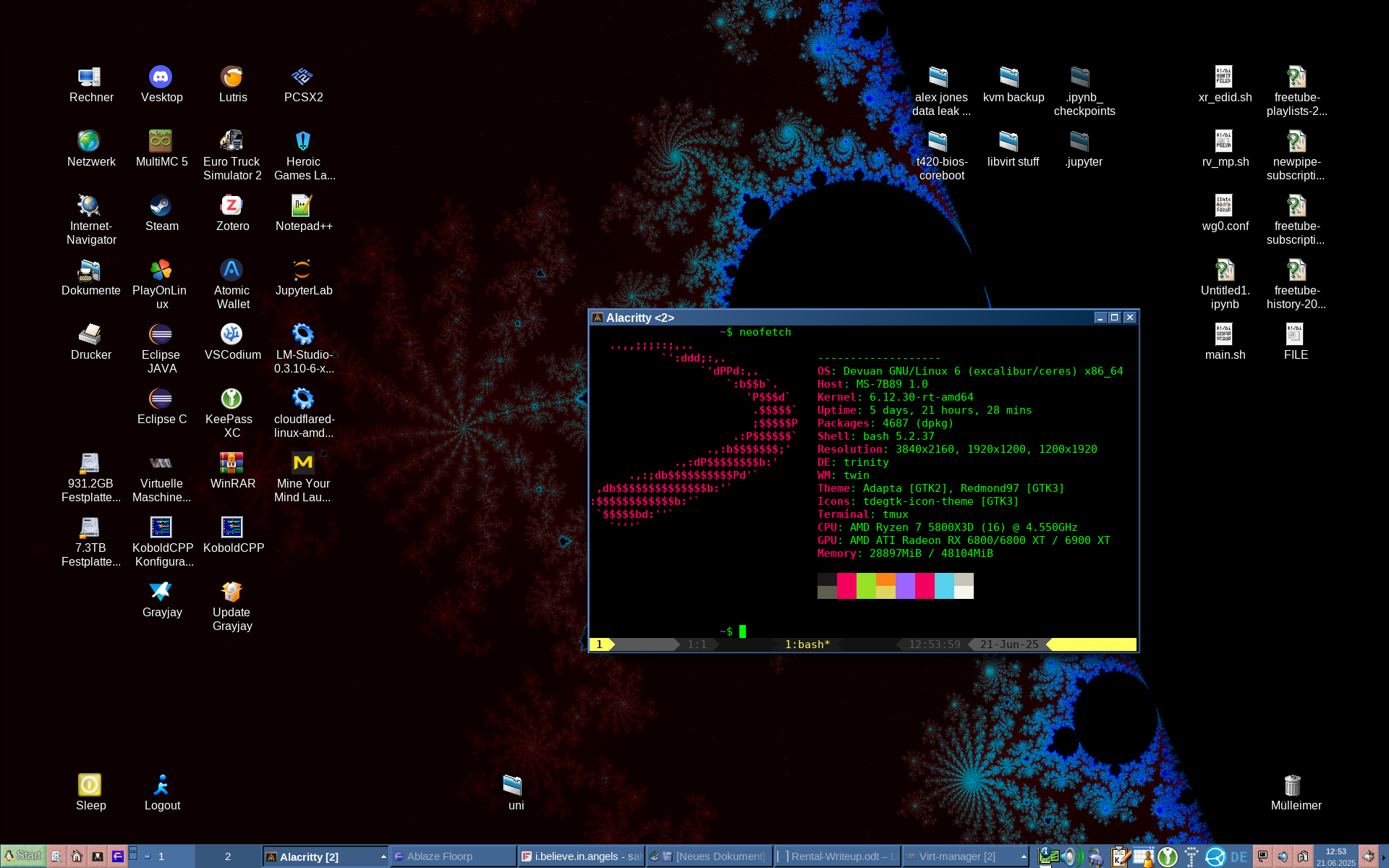
Task: Click the Sleep desktop icon
Action: [x=90, y=793]
